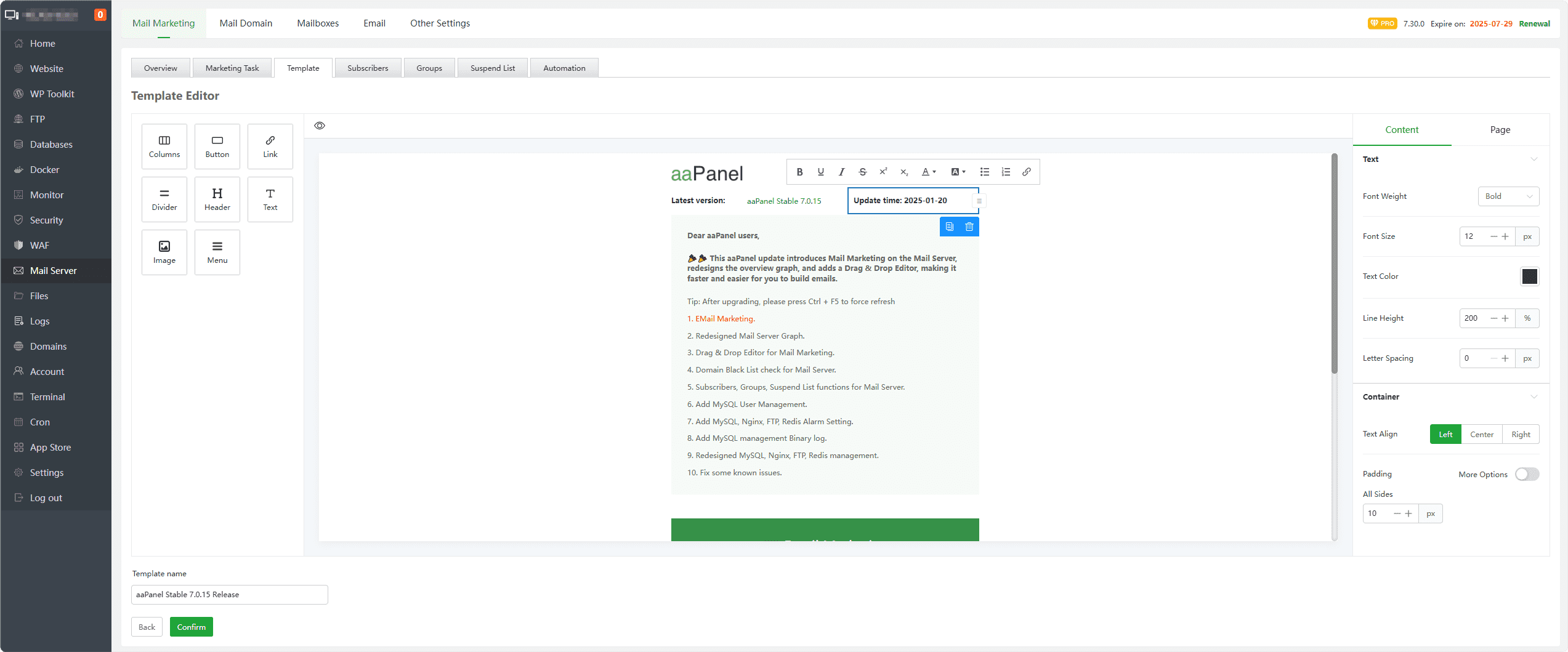Viewport: 1568px width, 652px height.
Task: Add an Image block
Action: point(164,252)
